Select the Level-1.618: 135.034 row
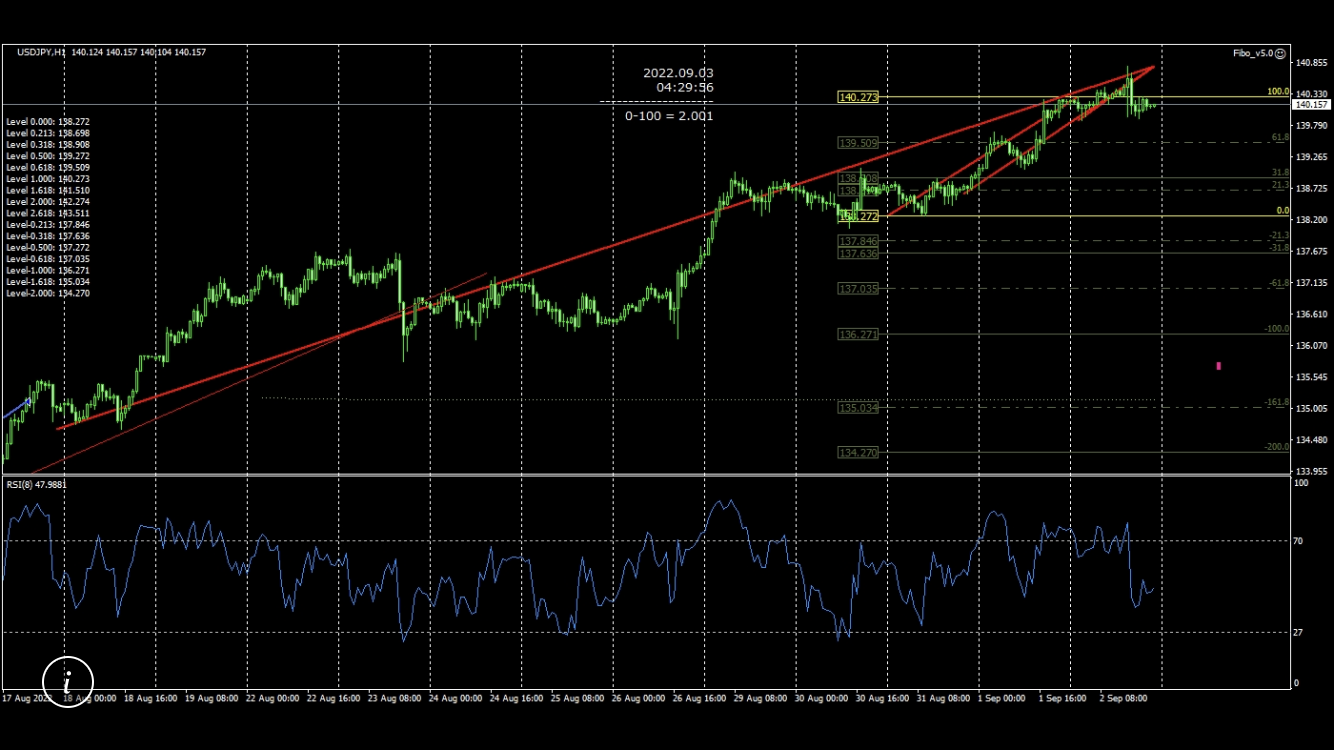Image resolution: width=1334 pixels, height=750 pixels. [x=48, y=282]
